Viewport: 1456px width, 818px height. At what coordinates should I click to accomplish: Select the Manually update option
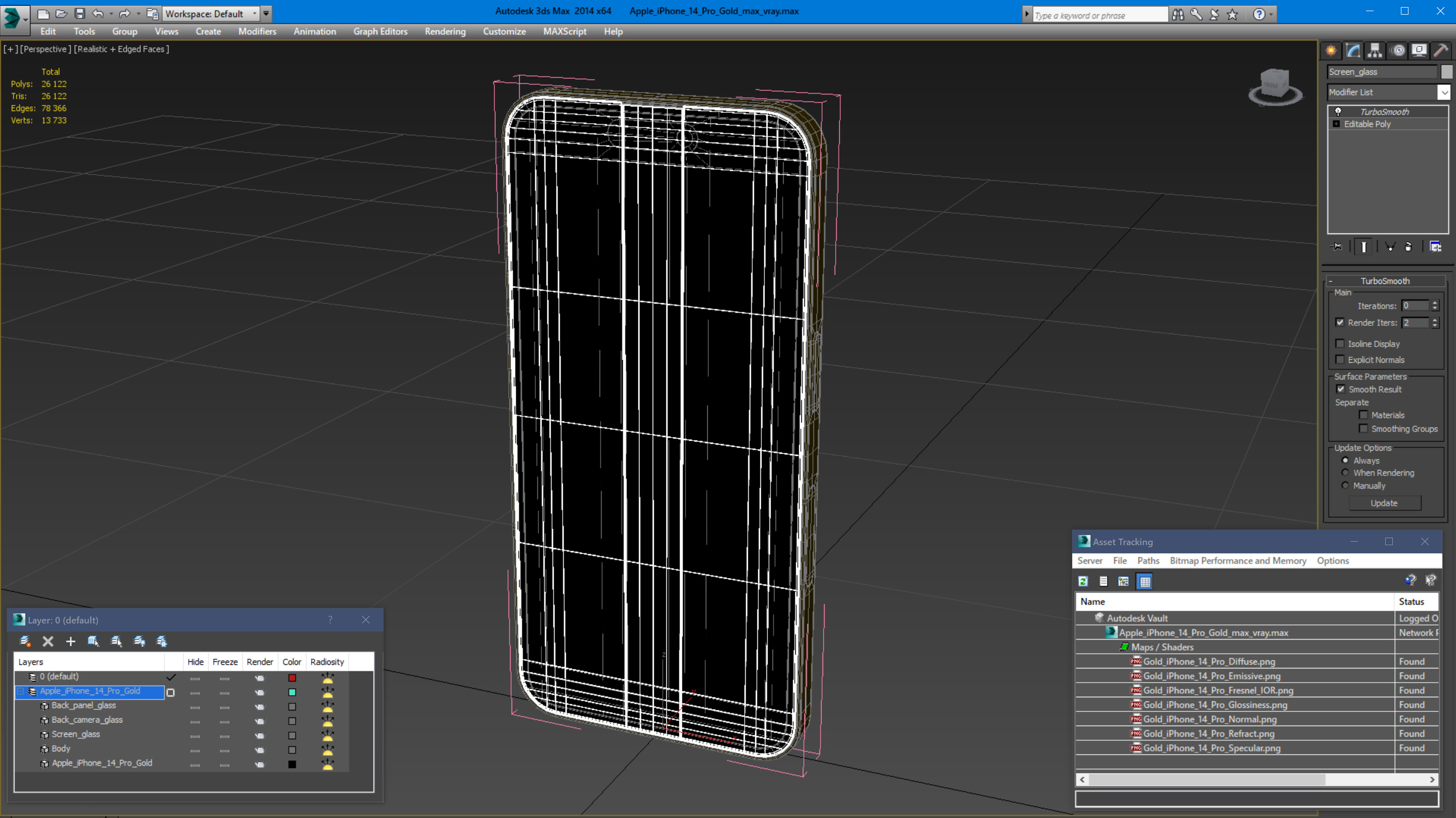(x=1345, y=486)
